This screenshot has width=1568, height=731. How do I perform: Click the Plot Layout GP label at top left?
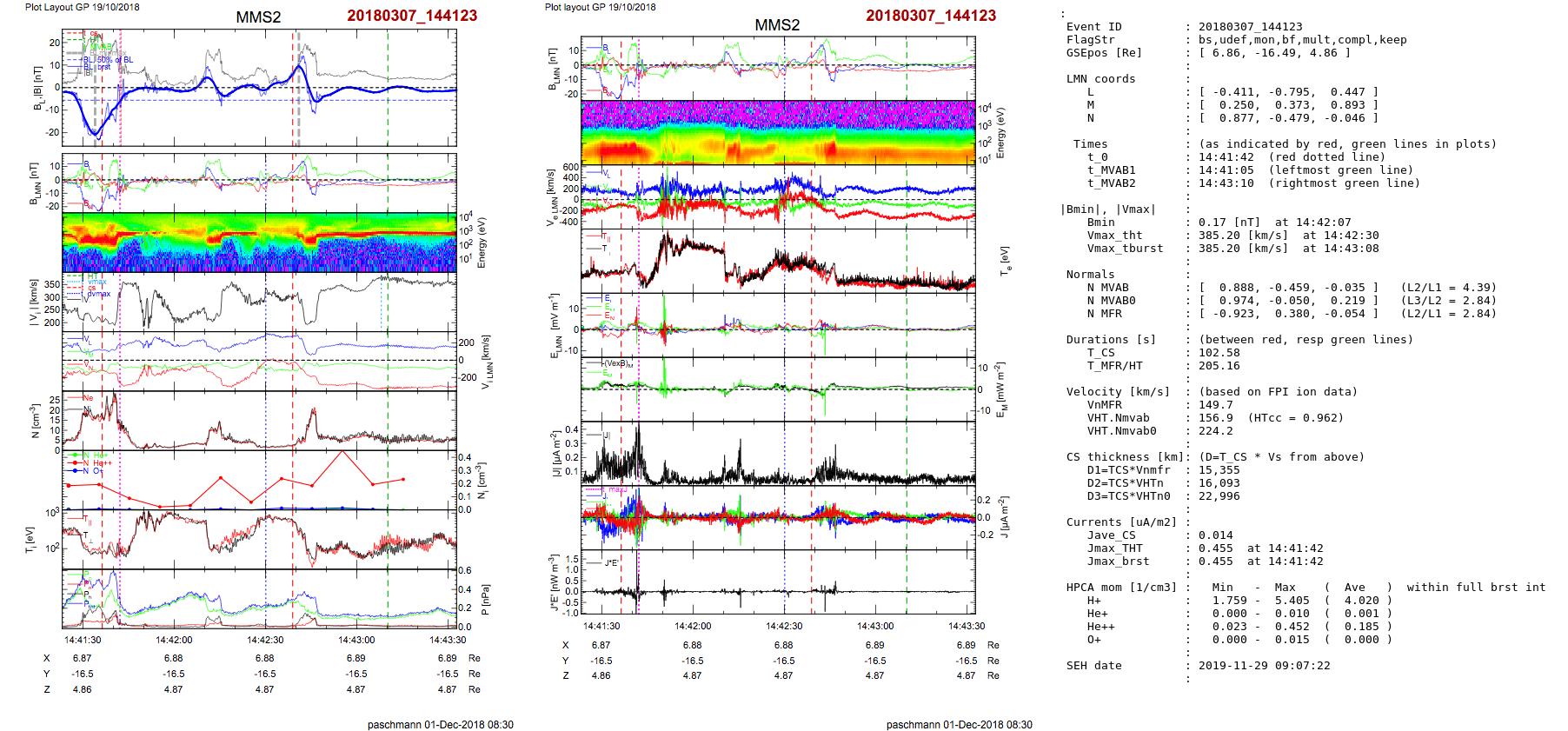(82, 7)
